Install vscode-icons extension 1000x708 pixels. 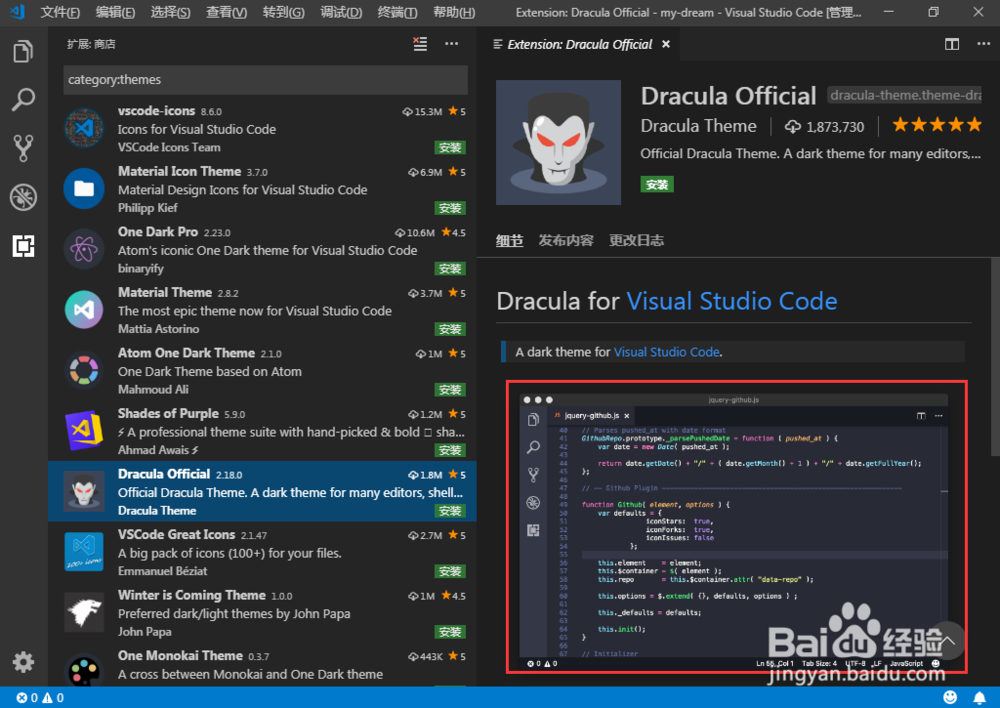(x=450, y=147)
